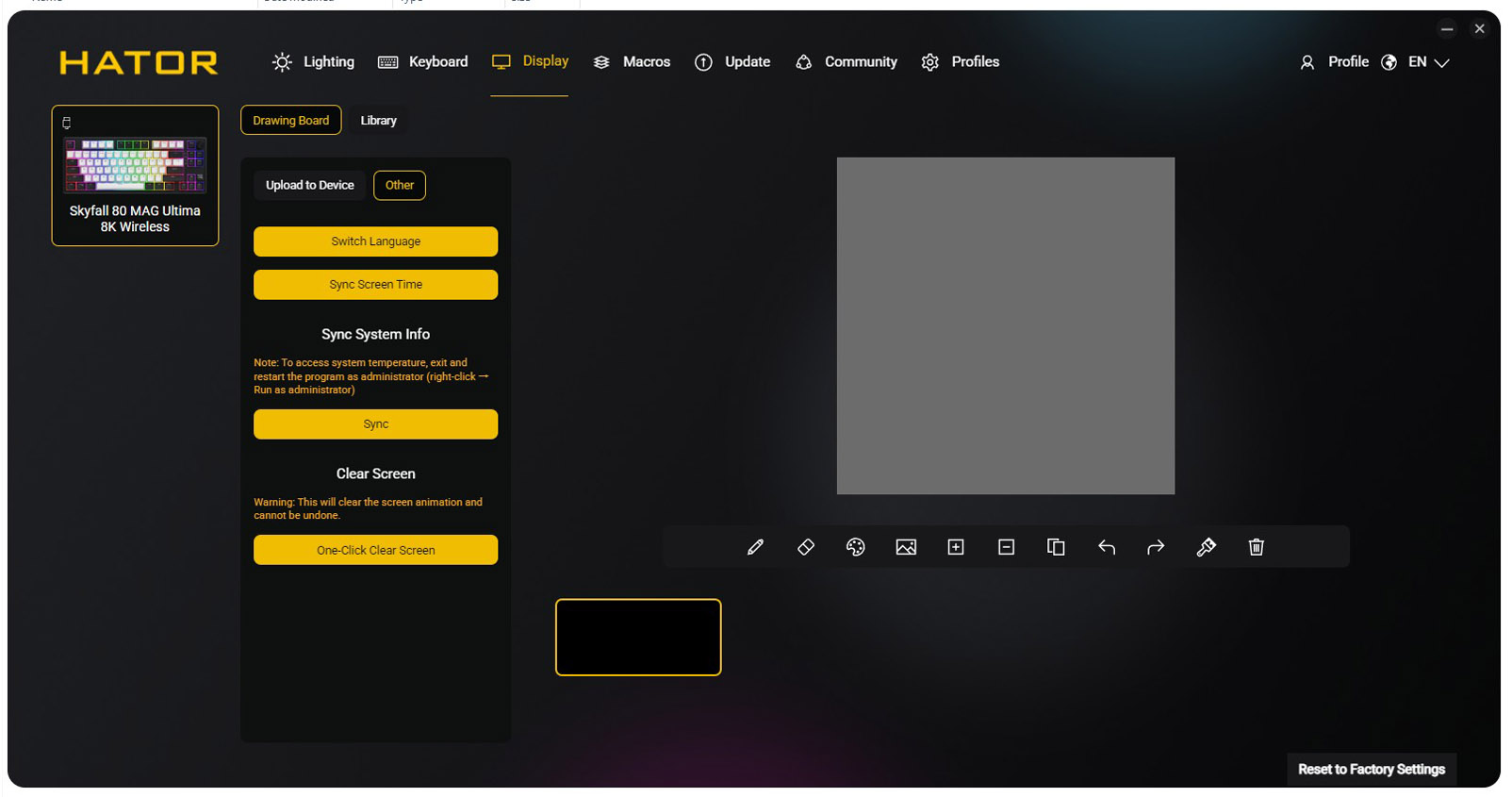Redo the last drawing action

1156,547
